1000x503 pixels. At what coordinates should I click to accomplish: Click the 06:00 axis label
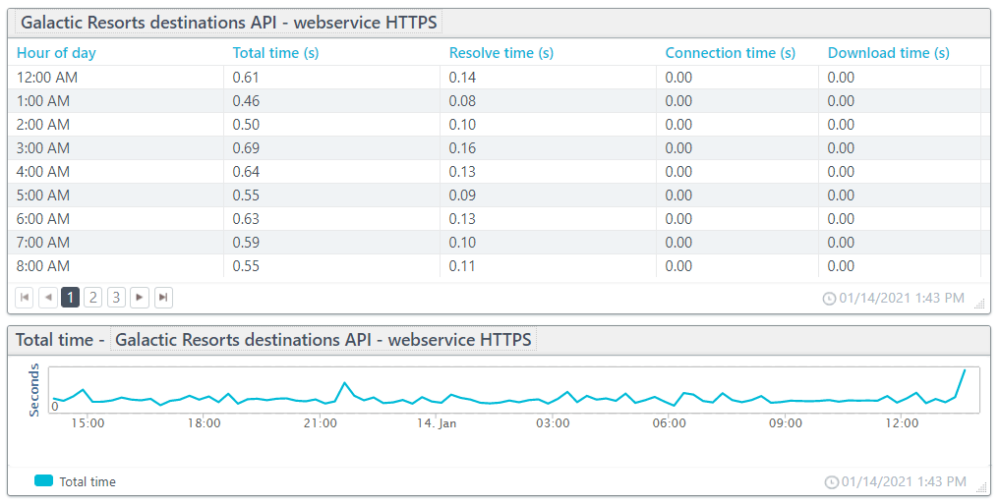(669, 423)
